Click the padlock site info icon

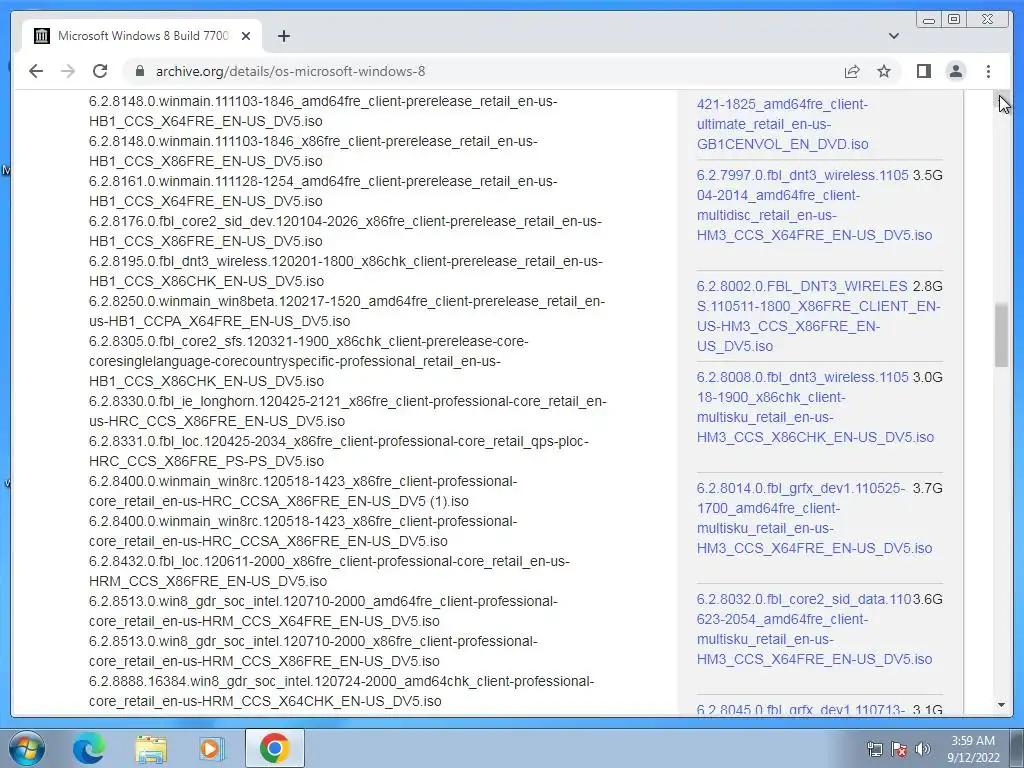click(x=139, y=71)
